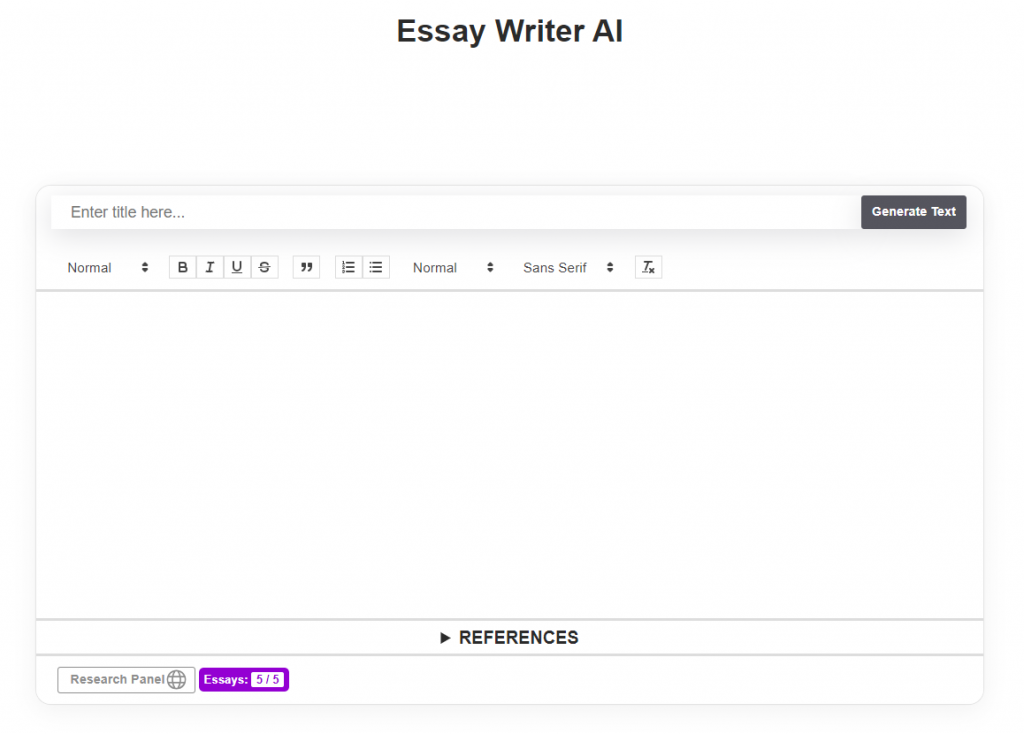Toggle underline off in the toolbar
1024x734 pixels.
coord(237,267)
